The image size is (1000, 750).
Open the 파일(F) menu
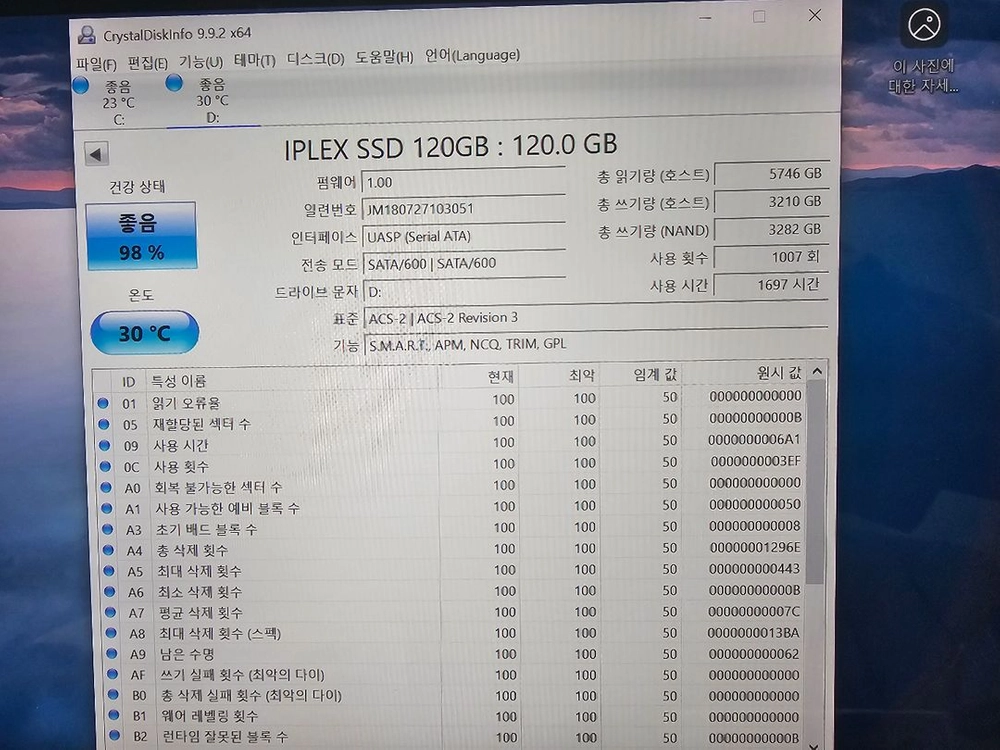pyautogui.click(x=96, y=64)
